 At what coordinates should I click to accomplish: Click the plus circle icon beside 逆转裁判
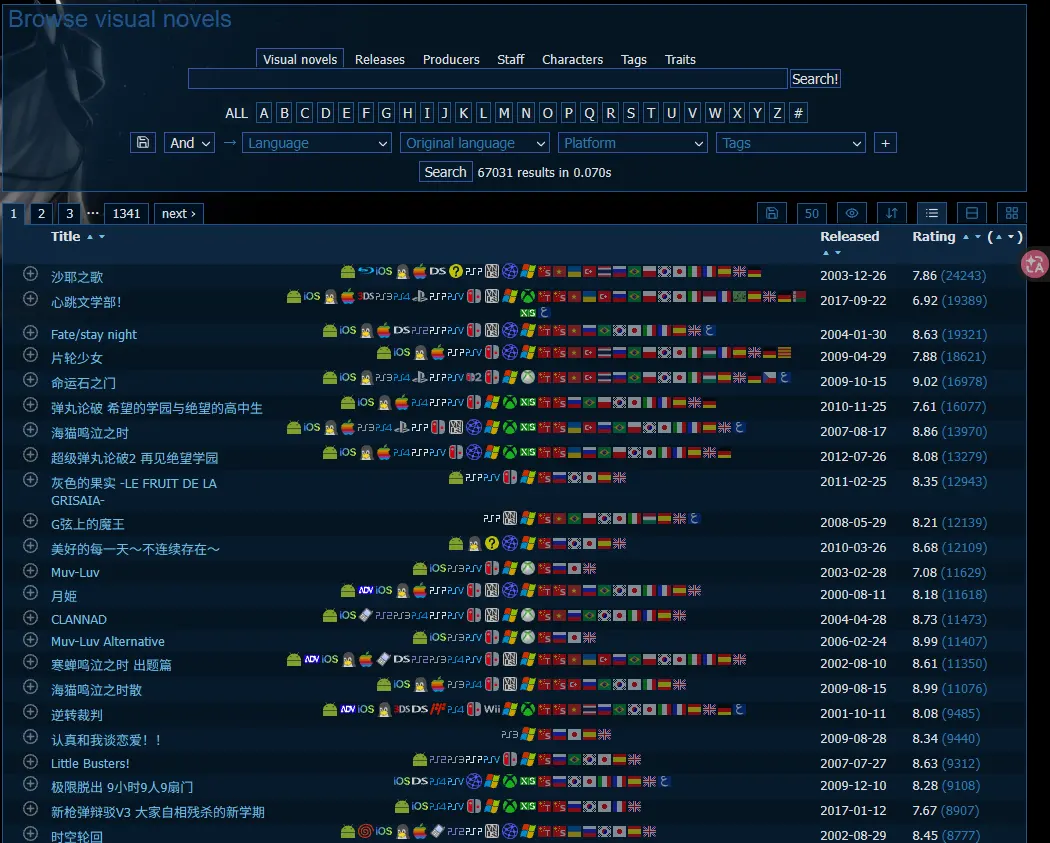point(30,712)
